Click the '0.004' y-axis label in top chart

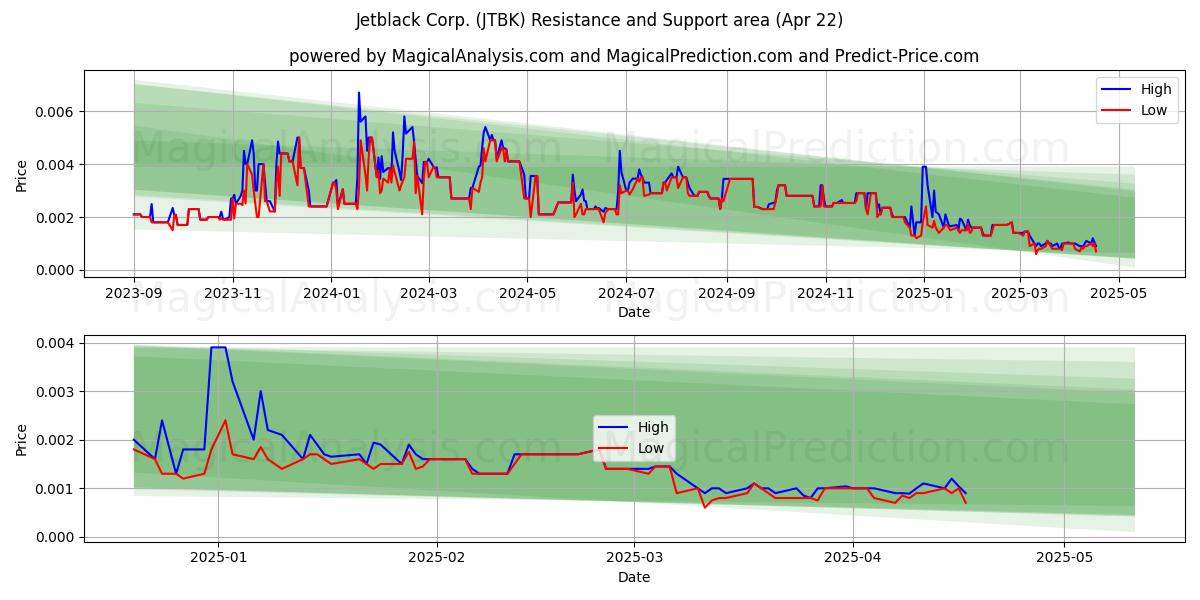pos(56,164)
